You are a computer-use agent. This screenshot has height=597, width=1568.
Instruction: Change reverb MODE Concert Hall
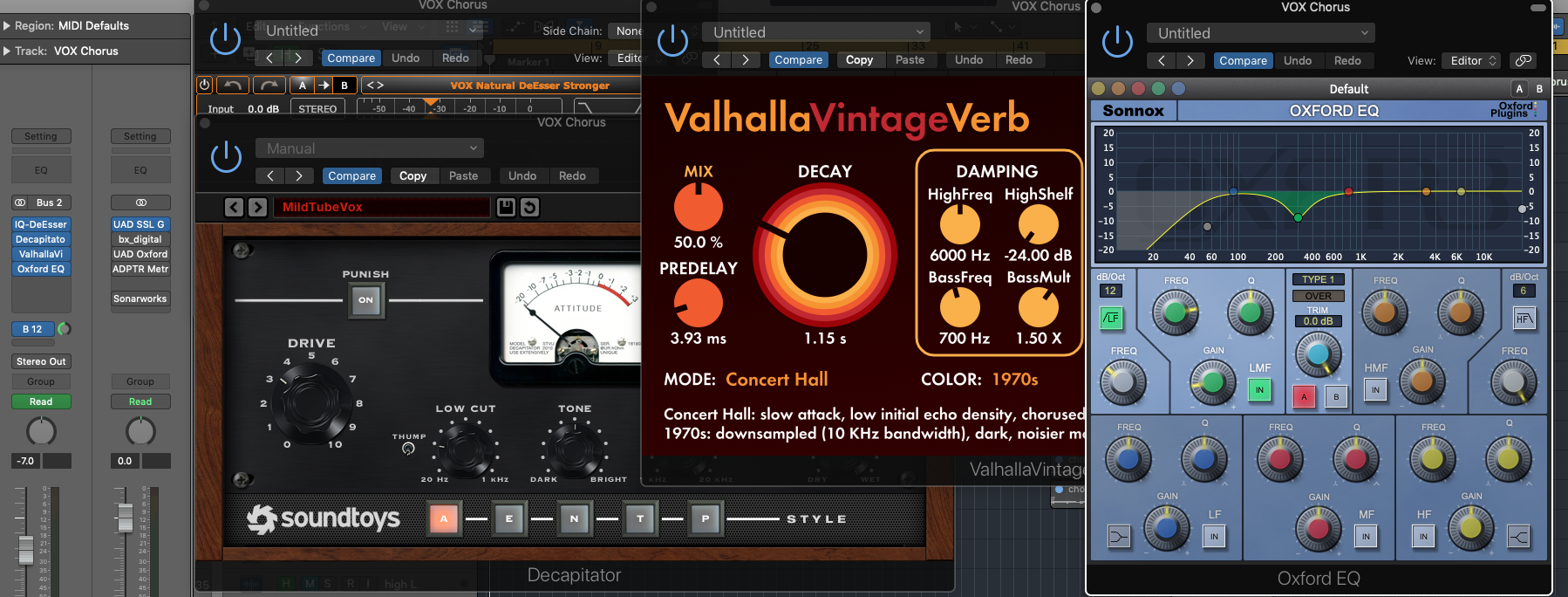pos(776,380)
